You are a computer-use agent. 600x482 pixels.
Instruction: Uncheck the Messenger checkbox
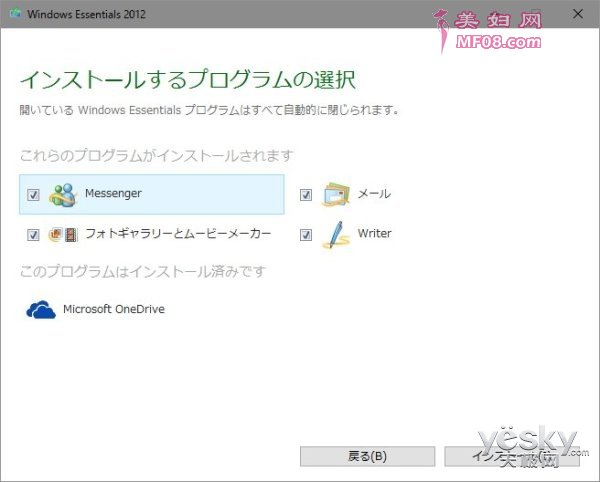(x=33, y=195)
